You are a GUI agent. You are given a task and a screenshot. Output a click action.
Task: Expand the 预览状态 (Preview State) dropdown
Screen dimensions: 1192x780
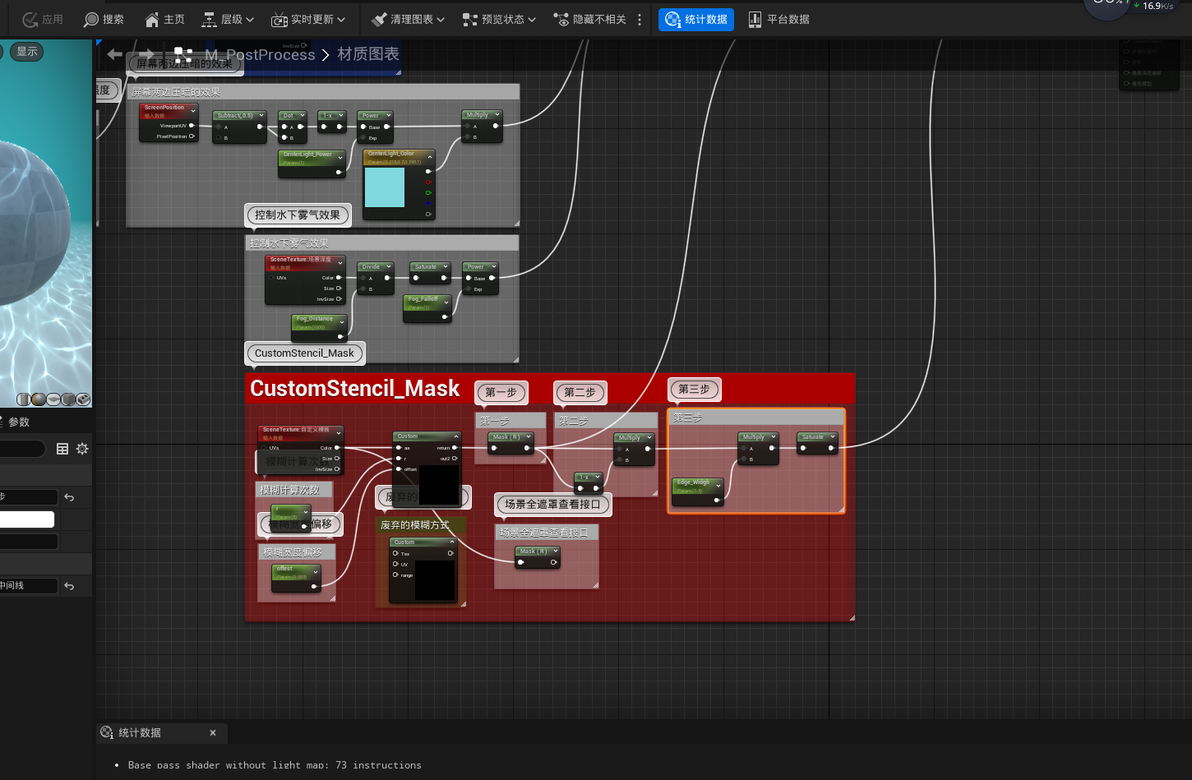[499, 19]
